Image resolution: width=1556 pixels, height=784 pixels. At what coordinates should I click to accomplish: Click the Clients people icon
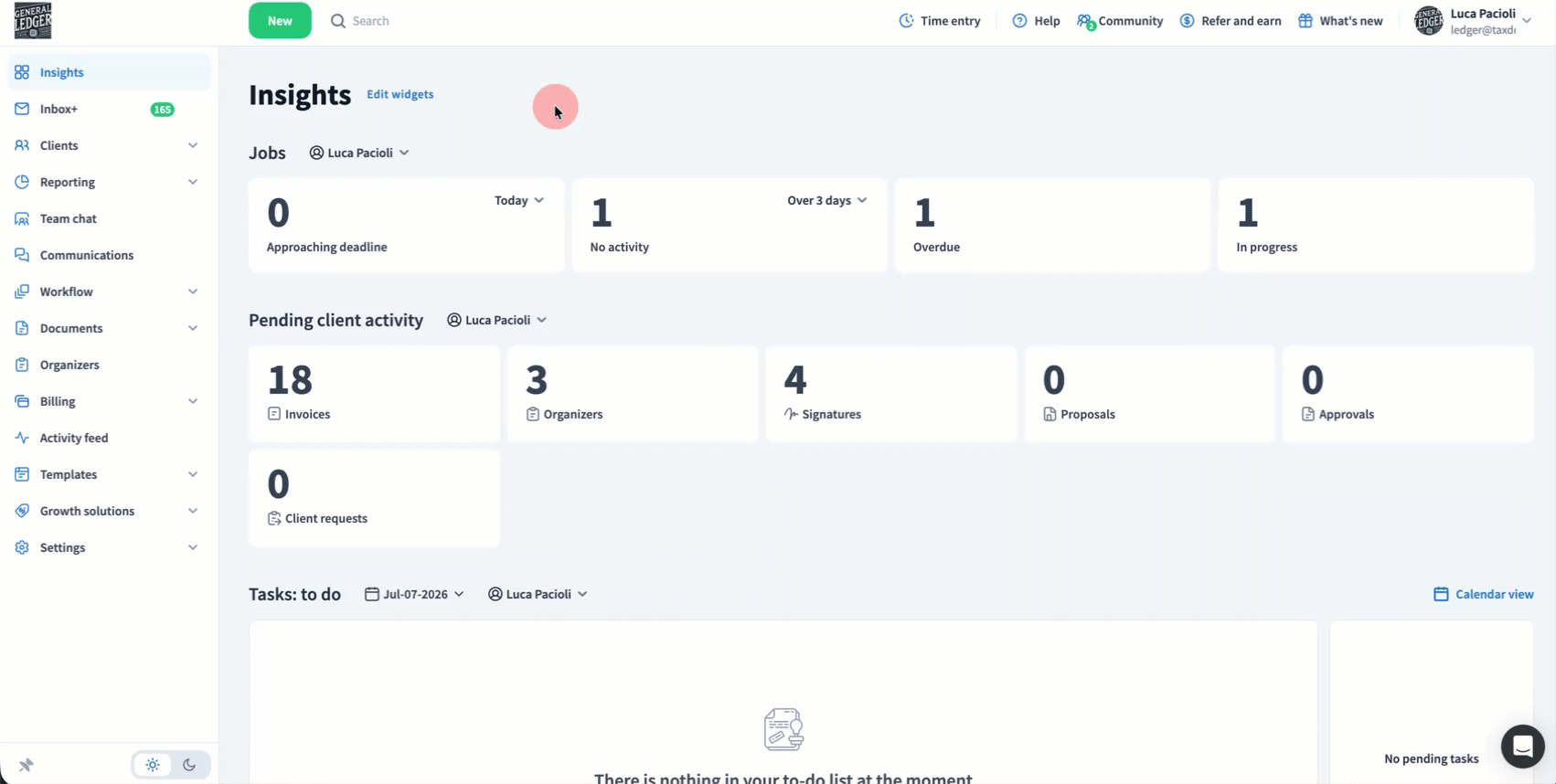(22, 145)
